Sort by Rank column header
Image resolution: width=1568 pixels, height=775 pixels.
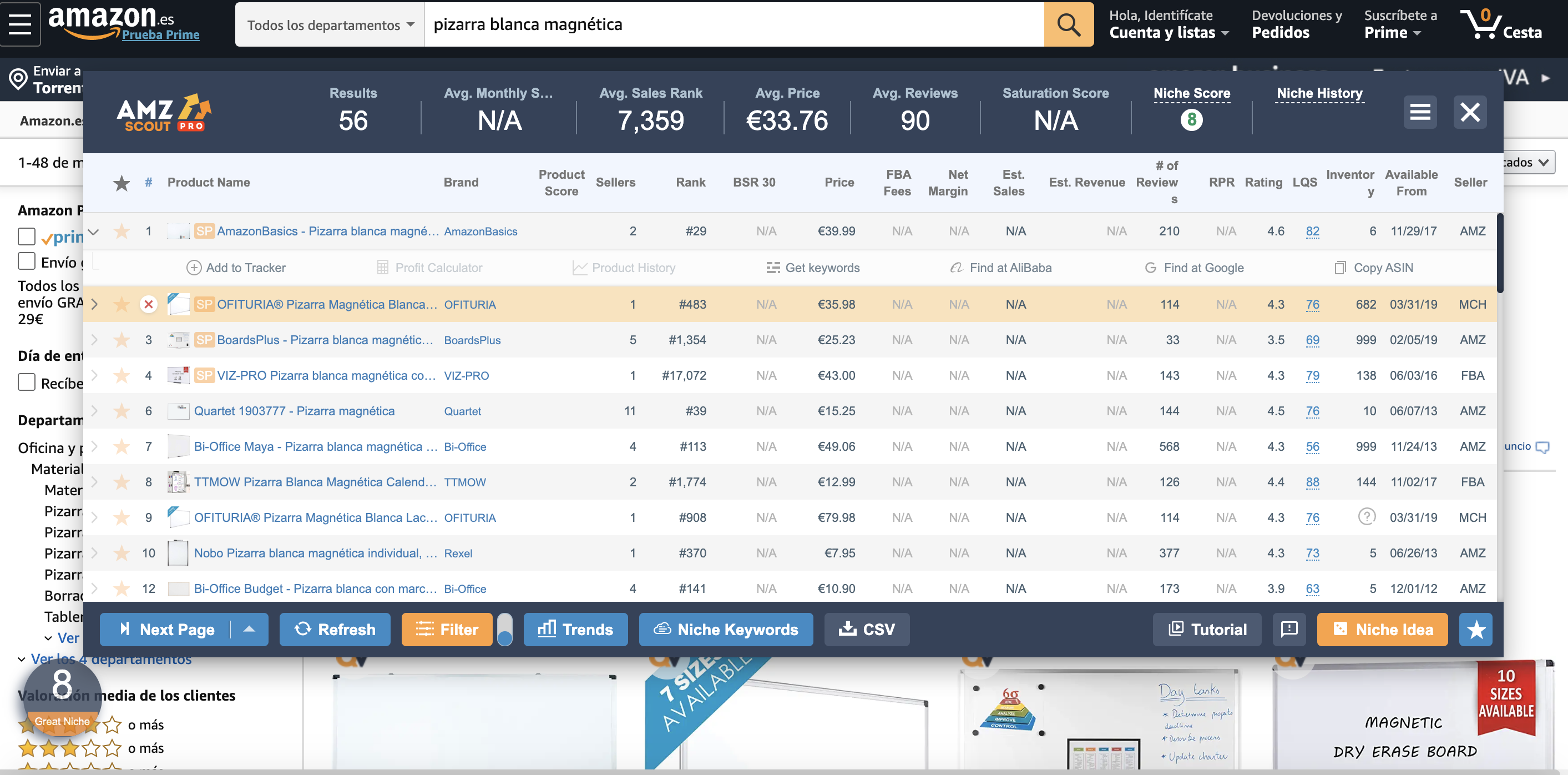[x=691, y=183]
